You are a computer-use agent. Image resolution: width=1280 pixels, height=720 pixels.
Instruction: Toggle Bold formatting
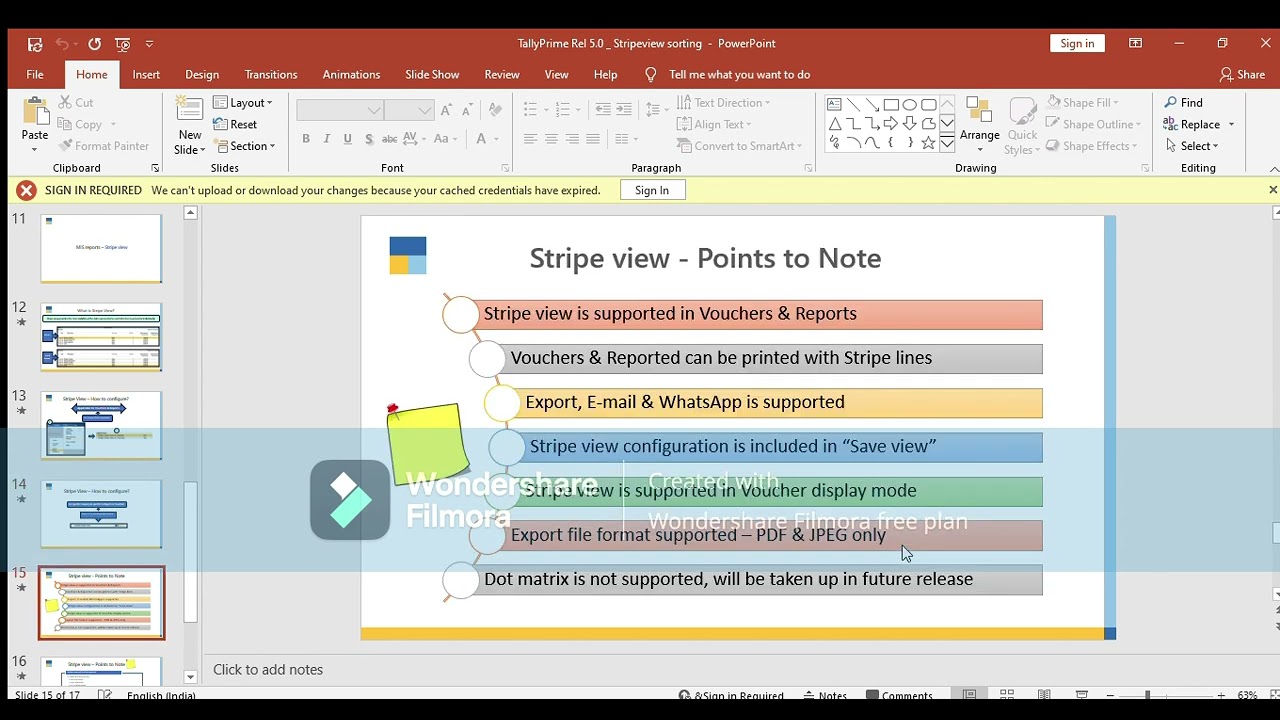click(x=306, y=139)
